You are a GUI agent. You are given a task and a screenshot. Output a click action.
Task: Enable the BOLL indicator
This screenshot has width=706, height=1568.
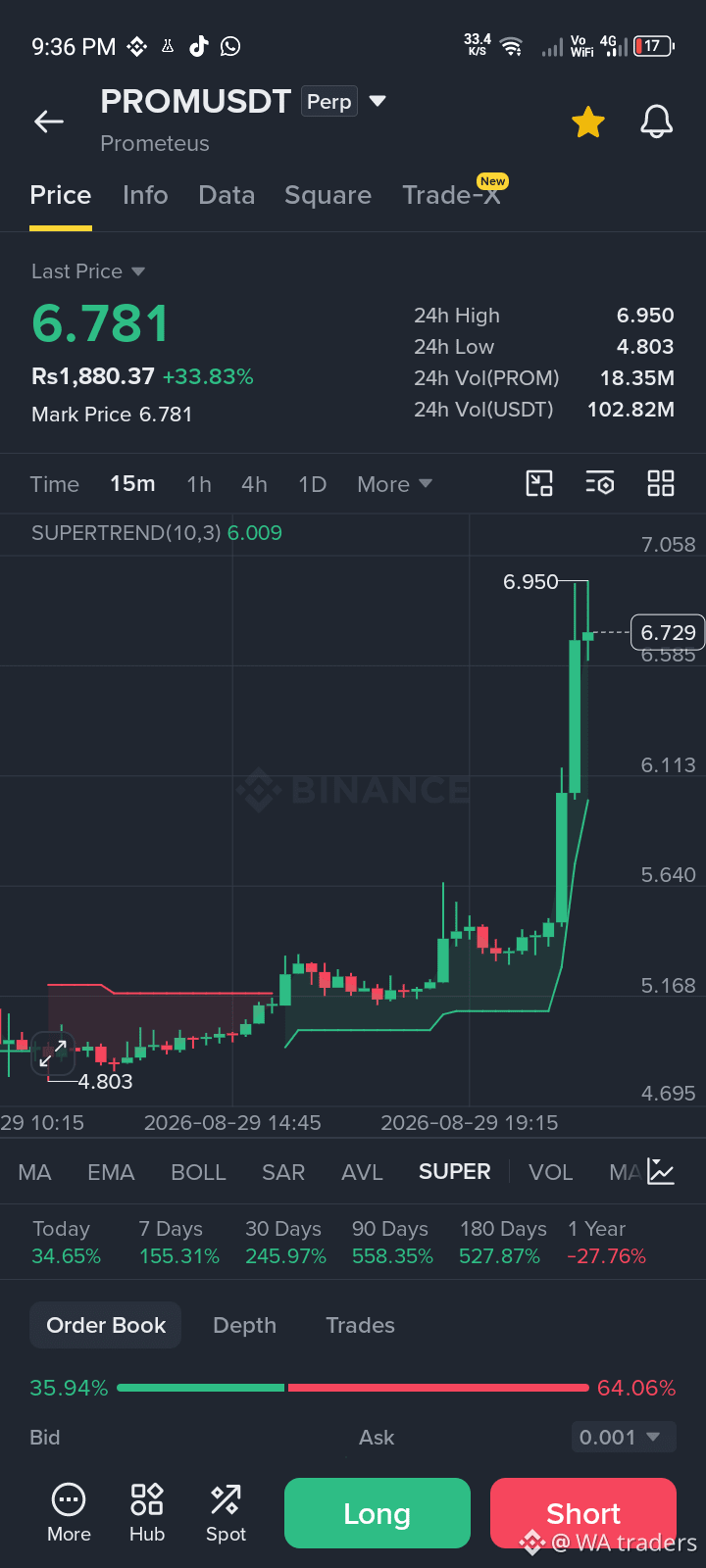[198, 1172]
